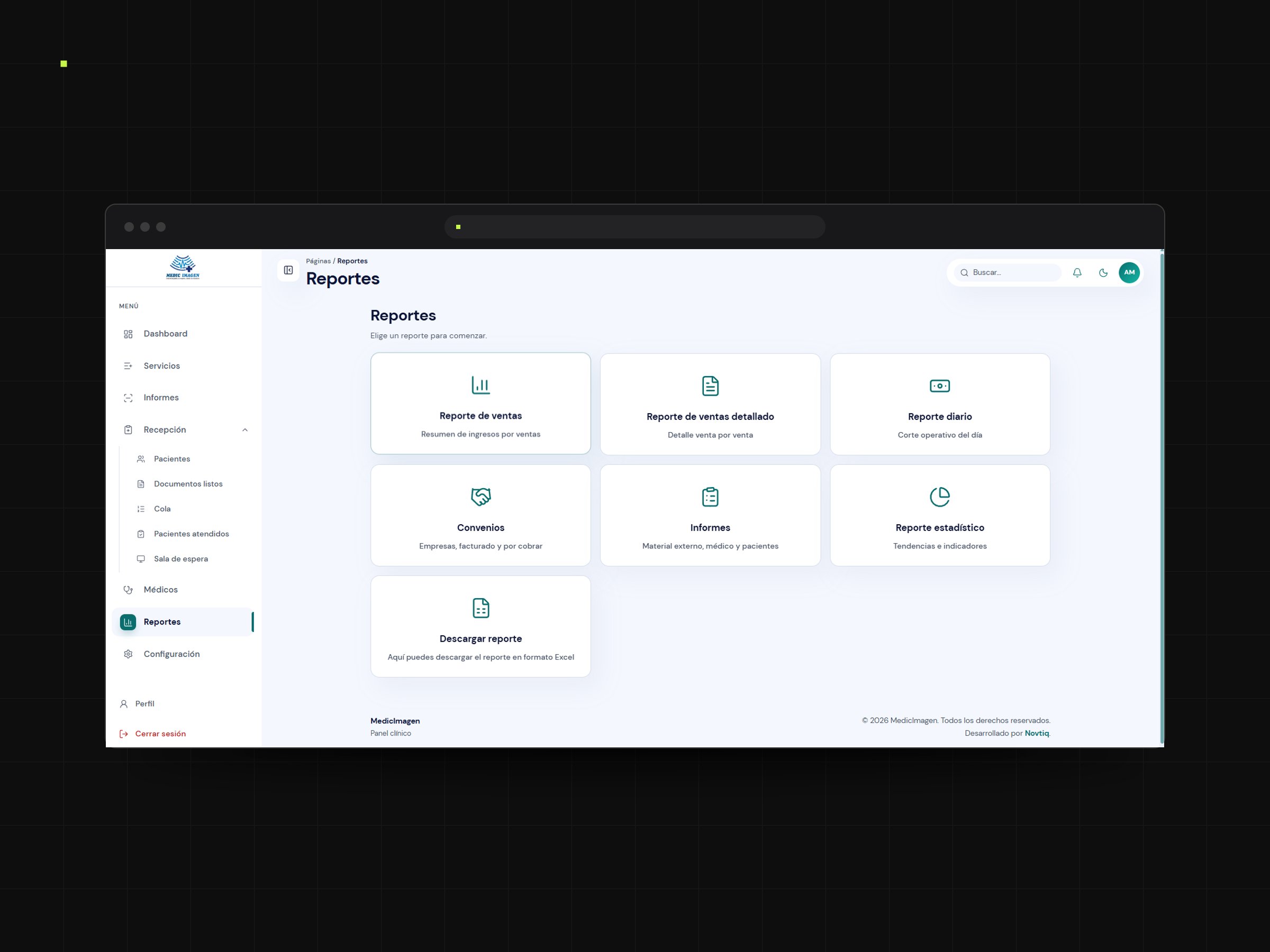Click the clipboard icon in Informes card
Screen dimensions: 1270x952
coord(710,497)
